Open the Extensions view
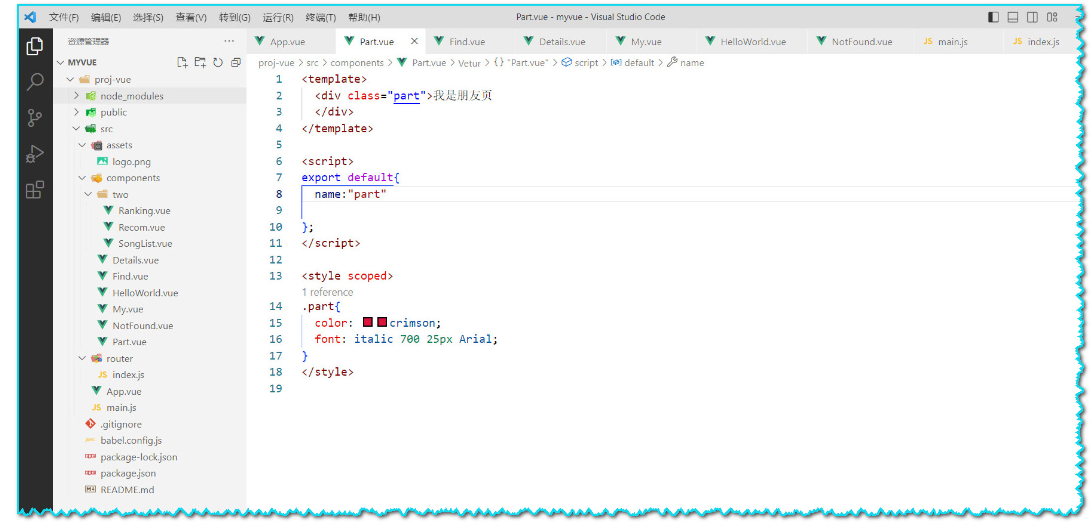The image size is (1092, 532). [34, 189]
